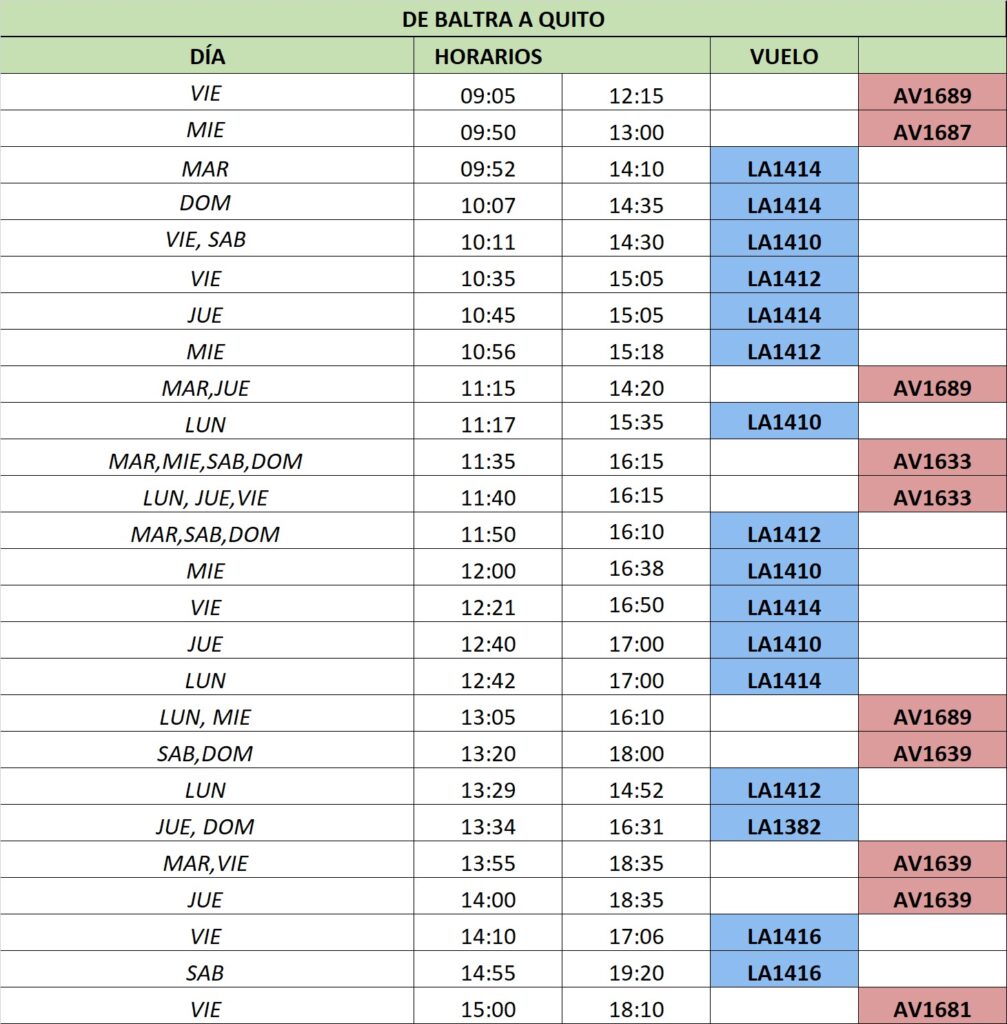Screen dimensions: 1007x1024
Task: Click the AV1681 flight cell
Action: [x=932, y=1009]
